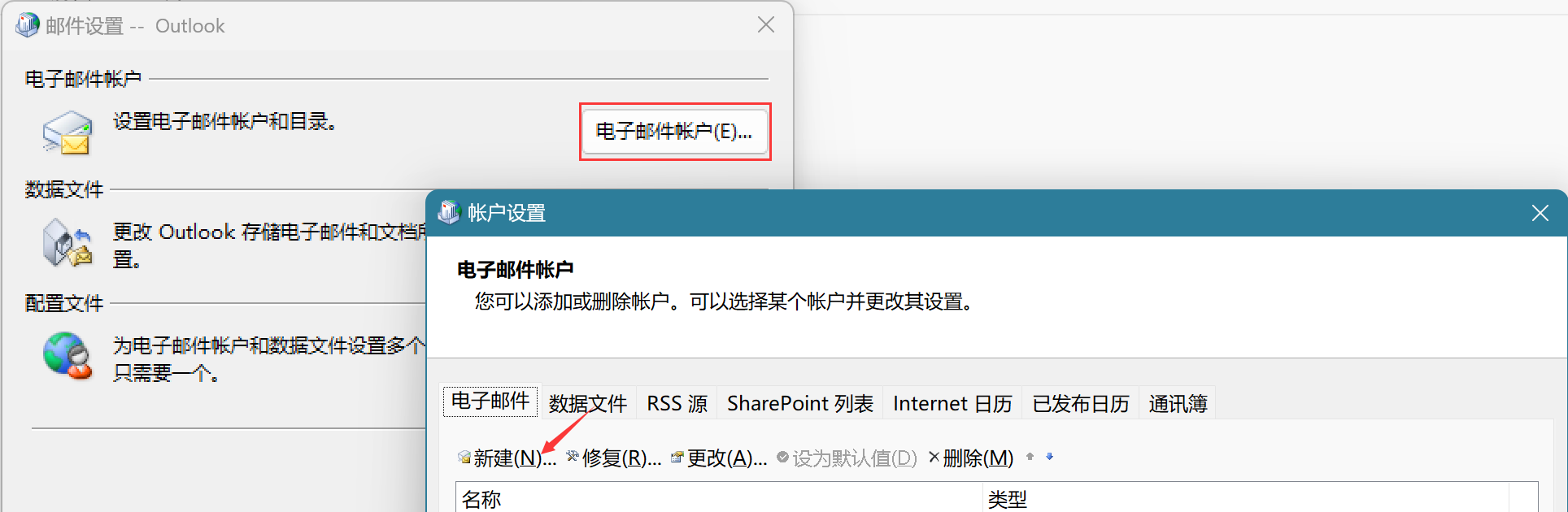Viewport: 1568px width, 512px height.
Task: Select the 已发布日历 tab
Action: 1081,403
